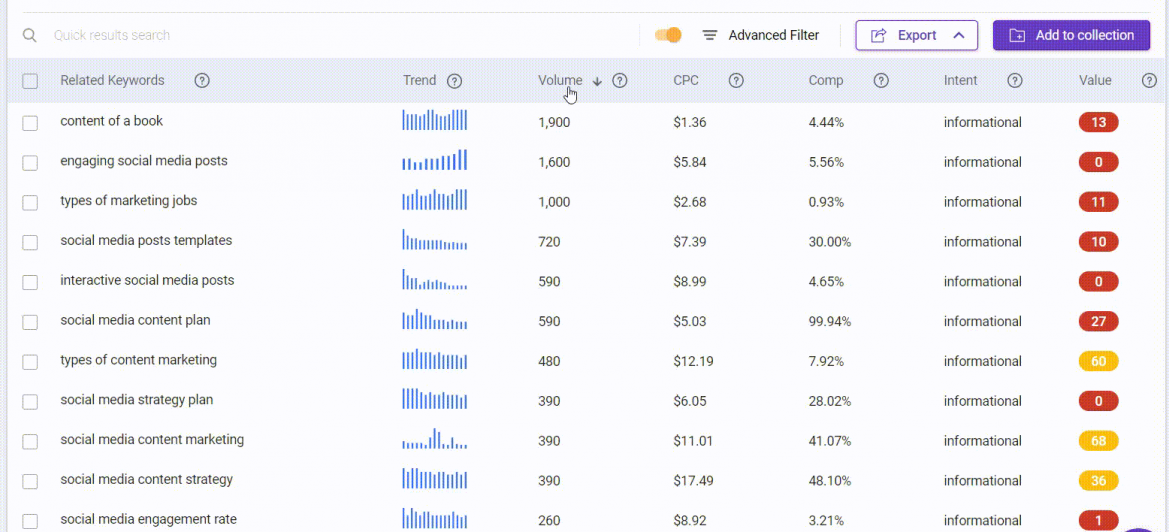Viewport: 1169px width, 532px height.
Task: Sort by the Comp column header
Action: [826, 80]
